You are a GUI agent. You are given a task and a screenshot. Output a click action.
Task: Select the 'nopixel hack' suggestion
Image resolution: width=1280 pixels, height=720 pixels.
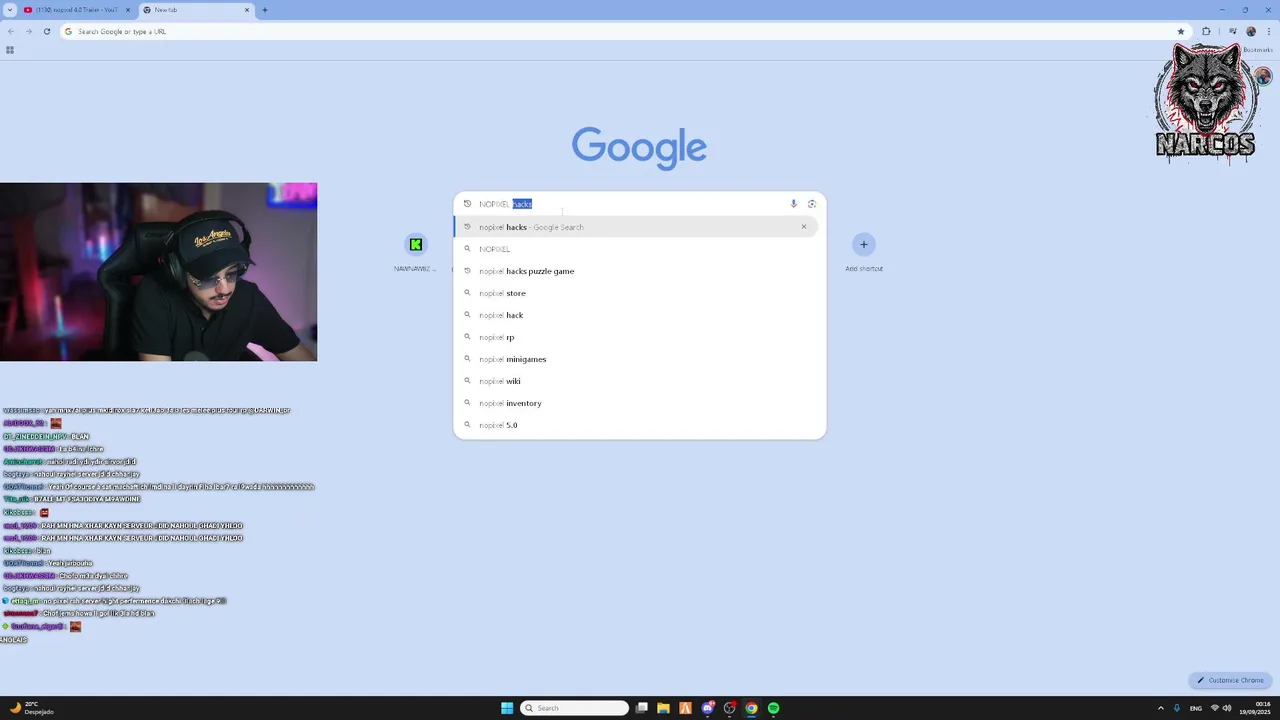click(636, 315)
